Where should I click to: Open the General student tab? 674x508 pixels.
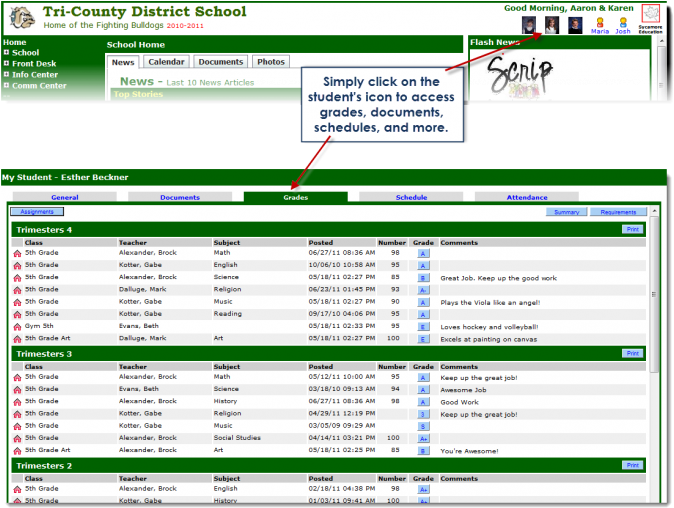[64, 197]
